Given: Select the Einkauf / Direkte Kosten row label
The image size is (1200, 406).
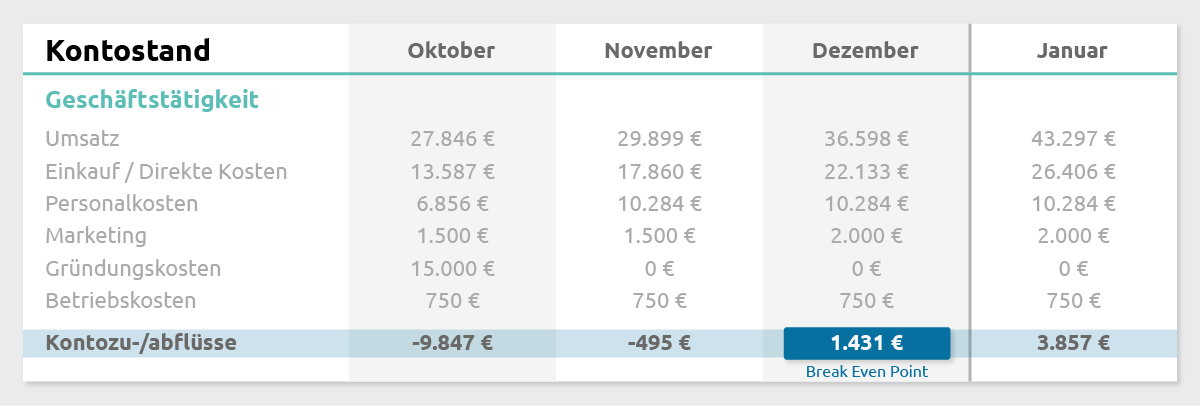Looking at the screenshot, I should point(166,171).
